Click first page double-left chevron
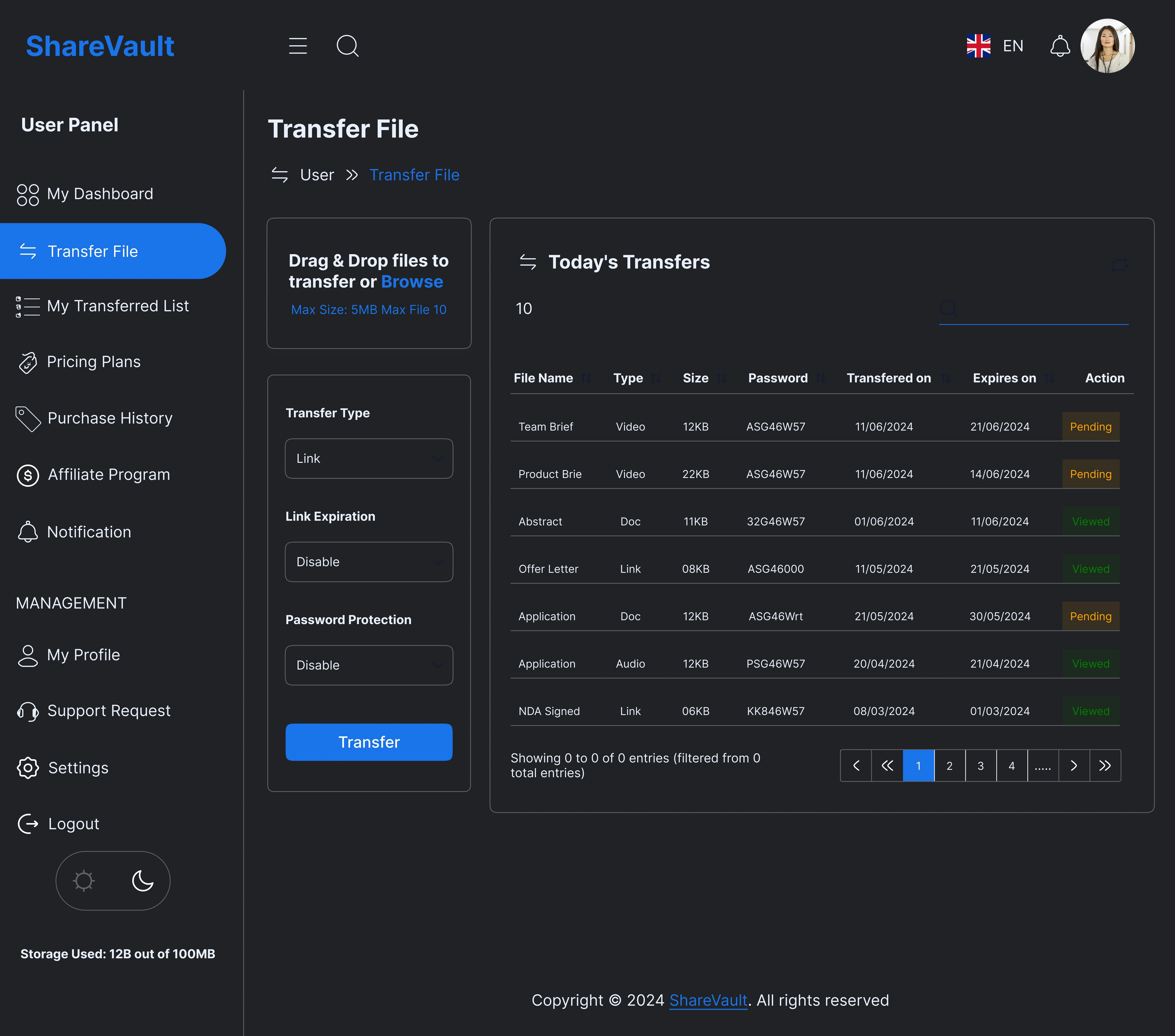The width and height of the screenshot is (1175, 1036). coord(887,766)
